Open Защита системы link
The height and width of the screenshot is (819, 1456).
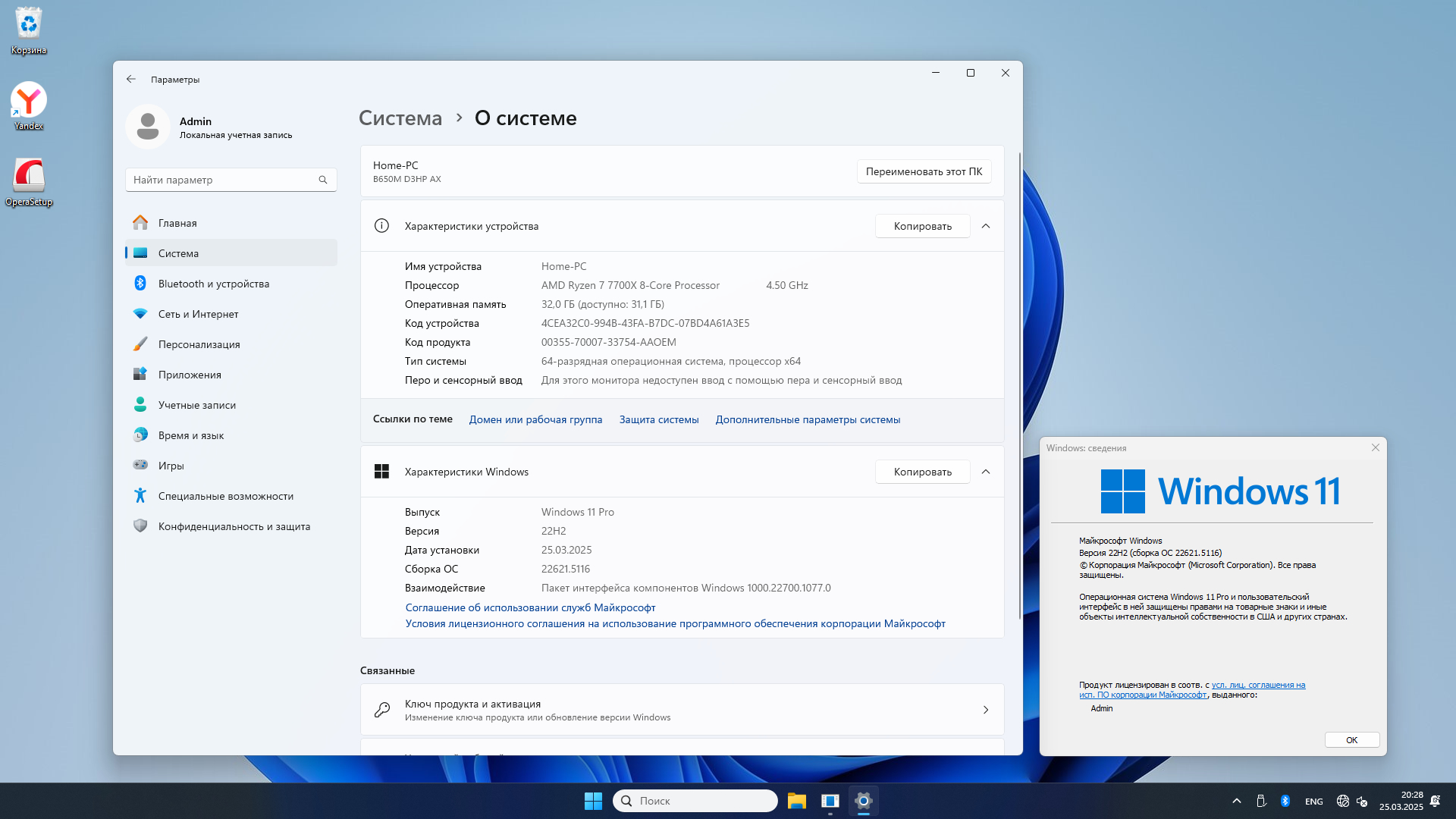(x=658, y=419)
